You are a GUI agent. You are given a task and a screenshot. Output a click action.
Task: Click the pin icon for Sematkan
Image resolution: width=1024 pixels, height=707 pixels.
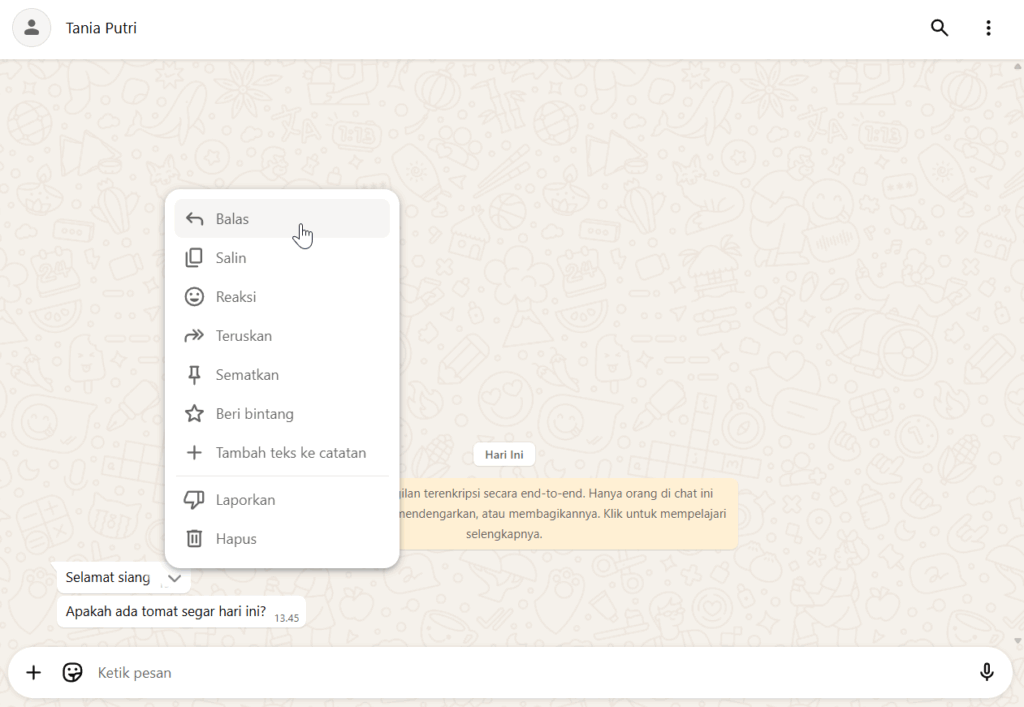195,375
